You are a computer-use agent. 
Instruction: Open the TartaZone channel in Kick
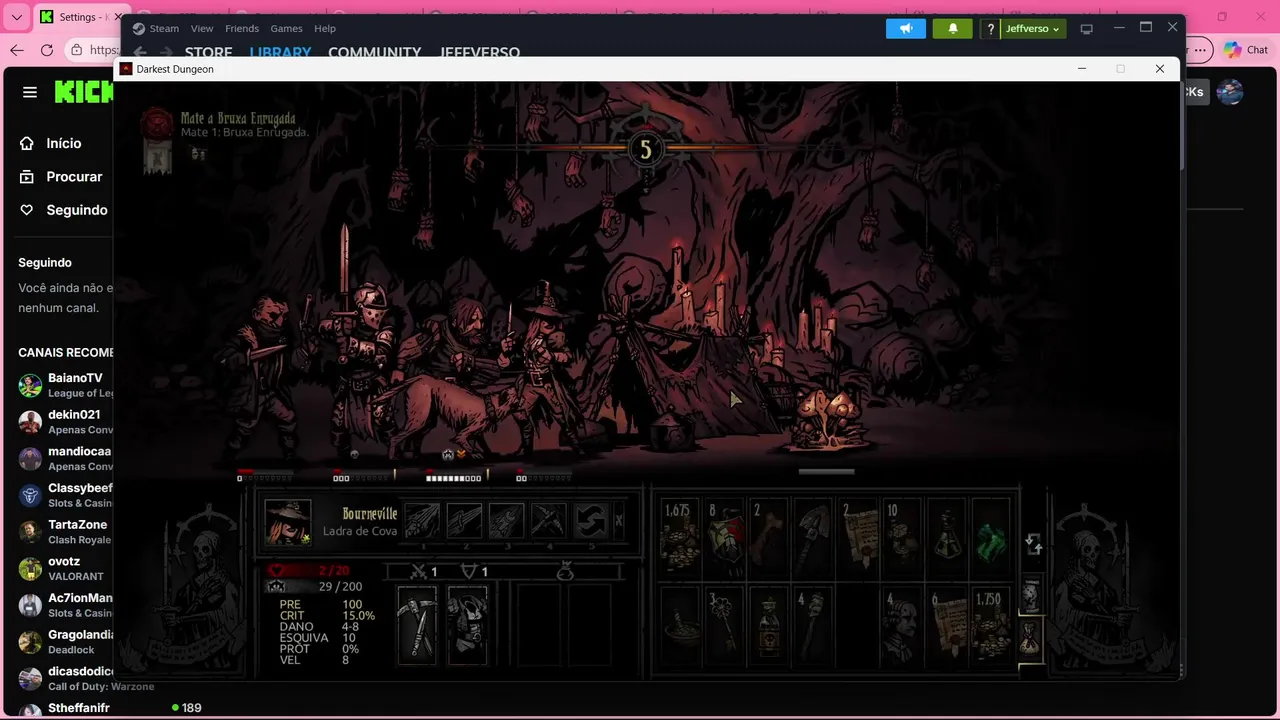coord(65,531)
